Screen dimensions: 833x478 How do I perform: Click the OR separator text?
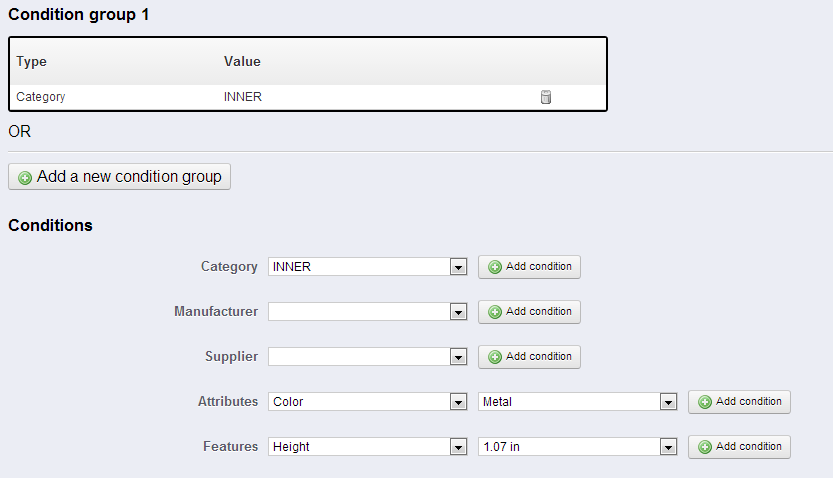pyautogui.click(x=20, y=132)
